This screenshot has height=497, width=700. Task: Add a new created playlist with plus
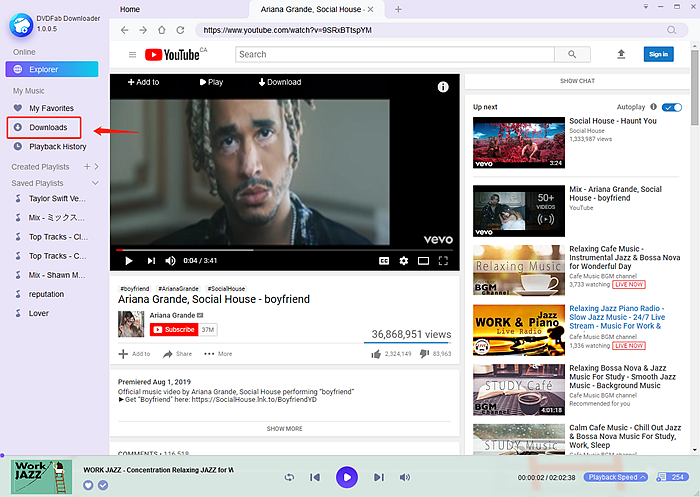87,167
